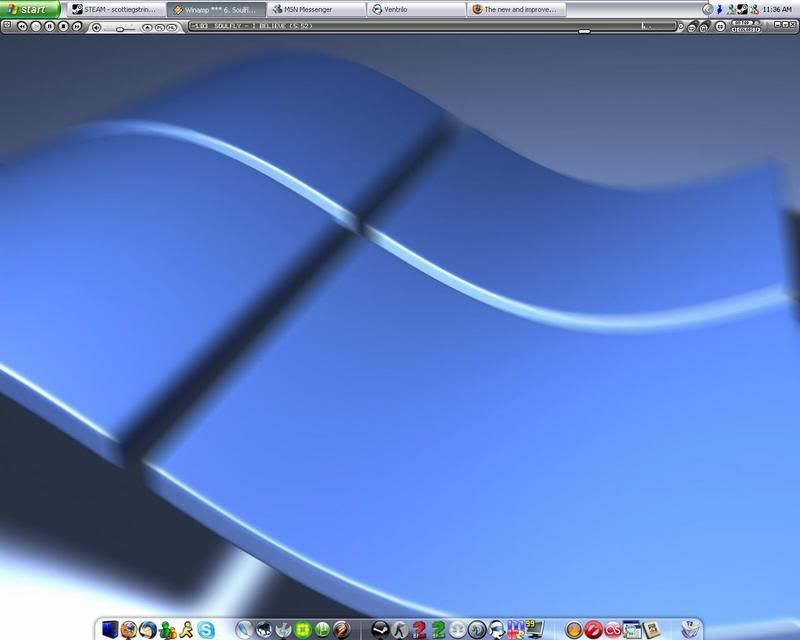This screenshot has width=800, height=640.
Task: Launch Last.fm red dock icon
Action: pyautogui.click(x=613, y=630)
